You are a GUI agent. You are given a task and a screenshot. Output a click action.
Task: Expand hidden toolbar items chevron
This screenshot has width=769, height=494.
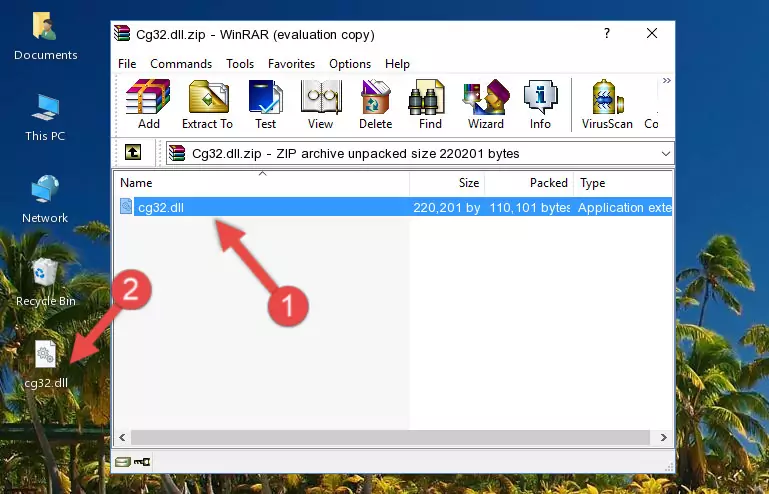(666, 81)
